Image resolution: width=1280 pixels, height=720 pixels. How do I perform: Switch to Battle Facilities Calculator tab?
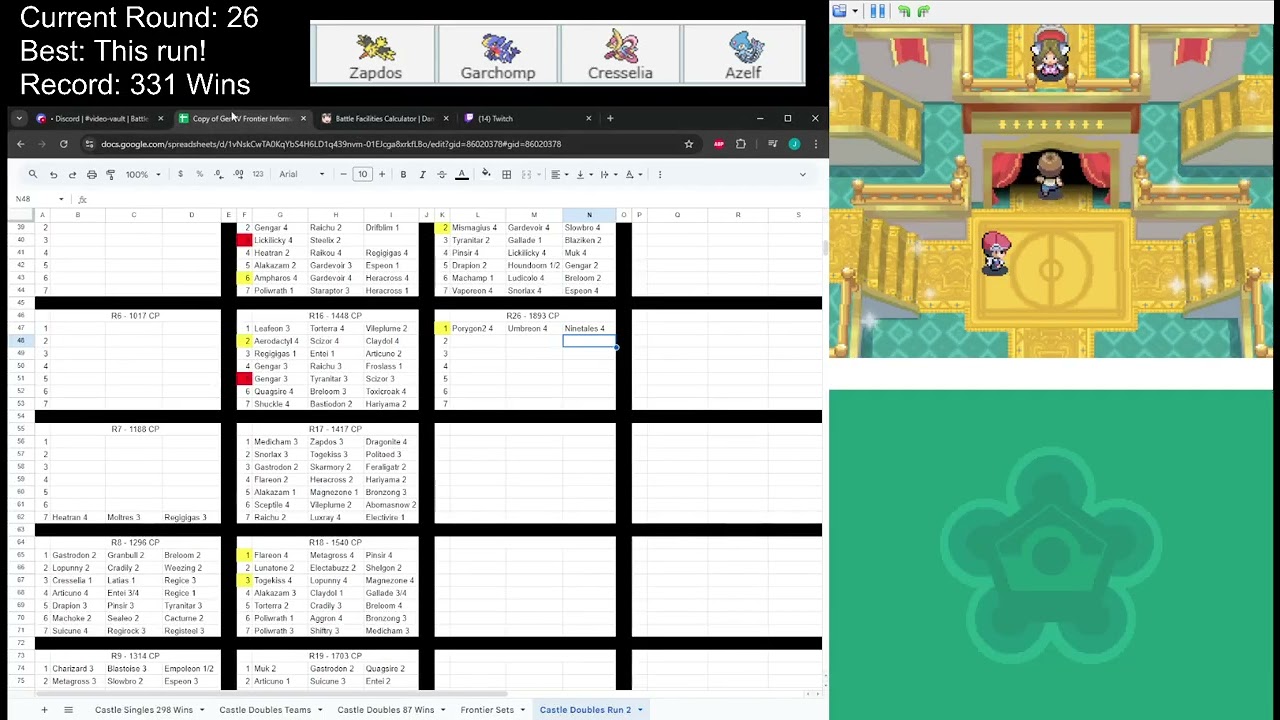[x=384, y=118]
